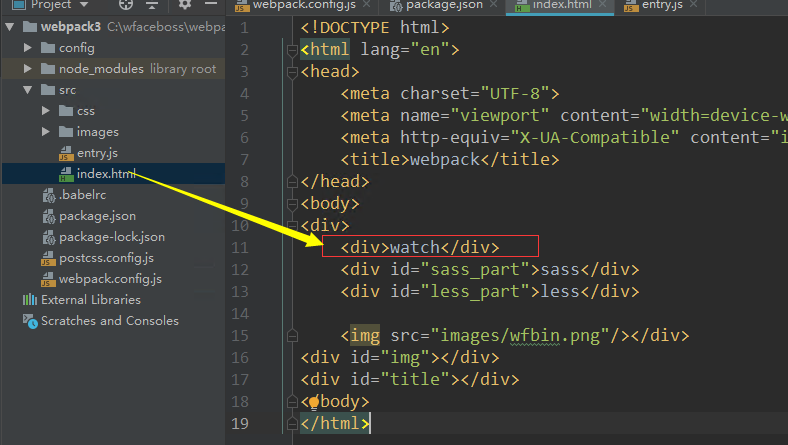Viewport: 788px width, 445px height.
Task: Click the package-lock.json file icon
Action: coord(49,237)
